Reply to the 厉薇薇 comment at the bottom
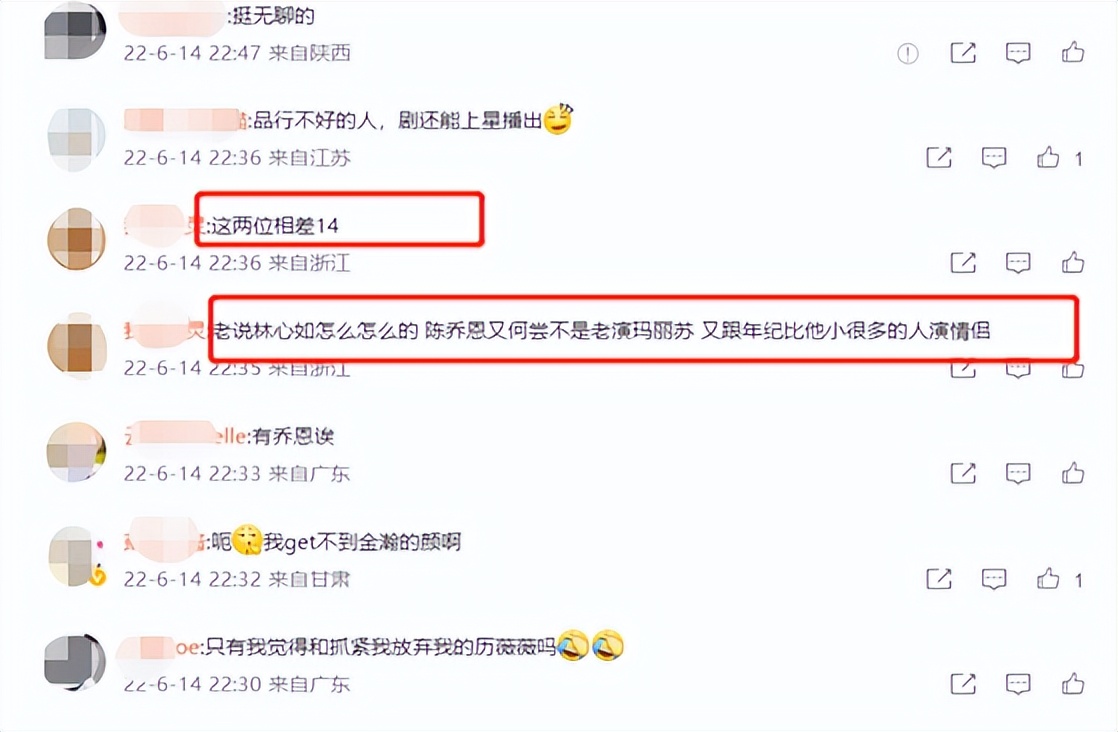 (1017, 684)
